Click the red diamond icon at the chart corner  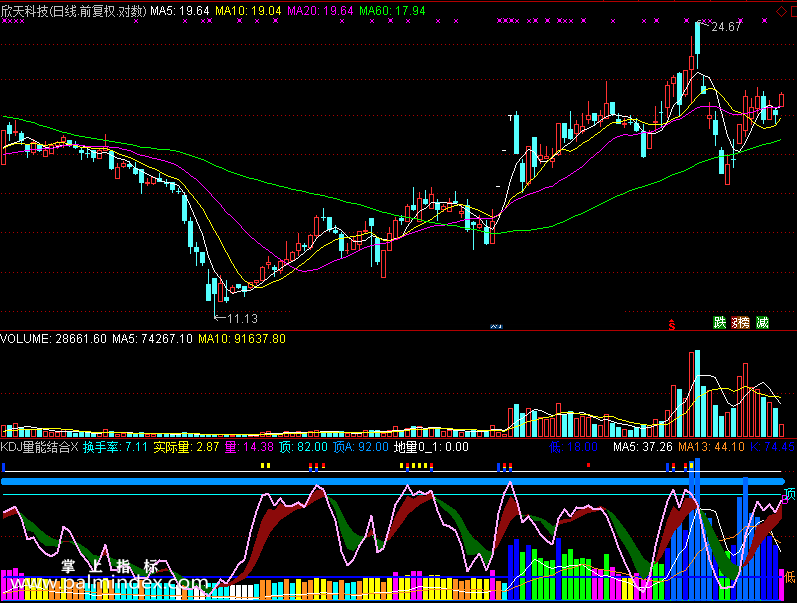pyautogui.click(x=781, y=11)
